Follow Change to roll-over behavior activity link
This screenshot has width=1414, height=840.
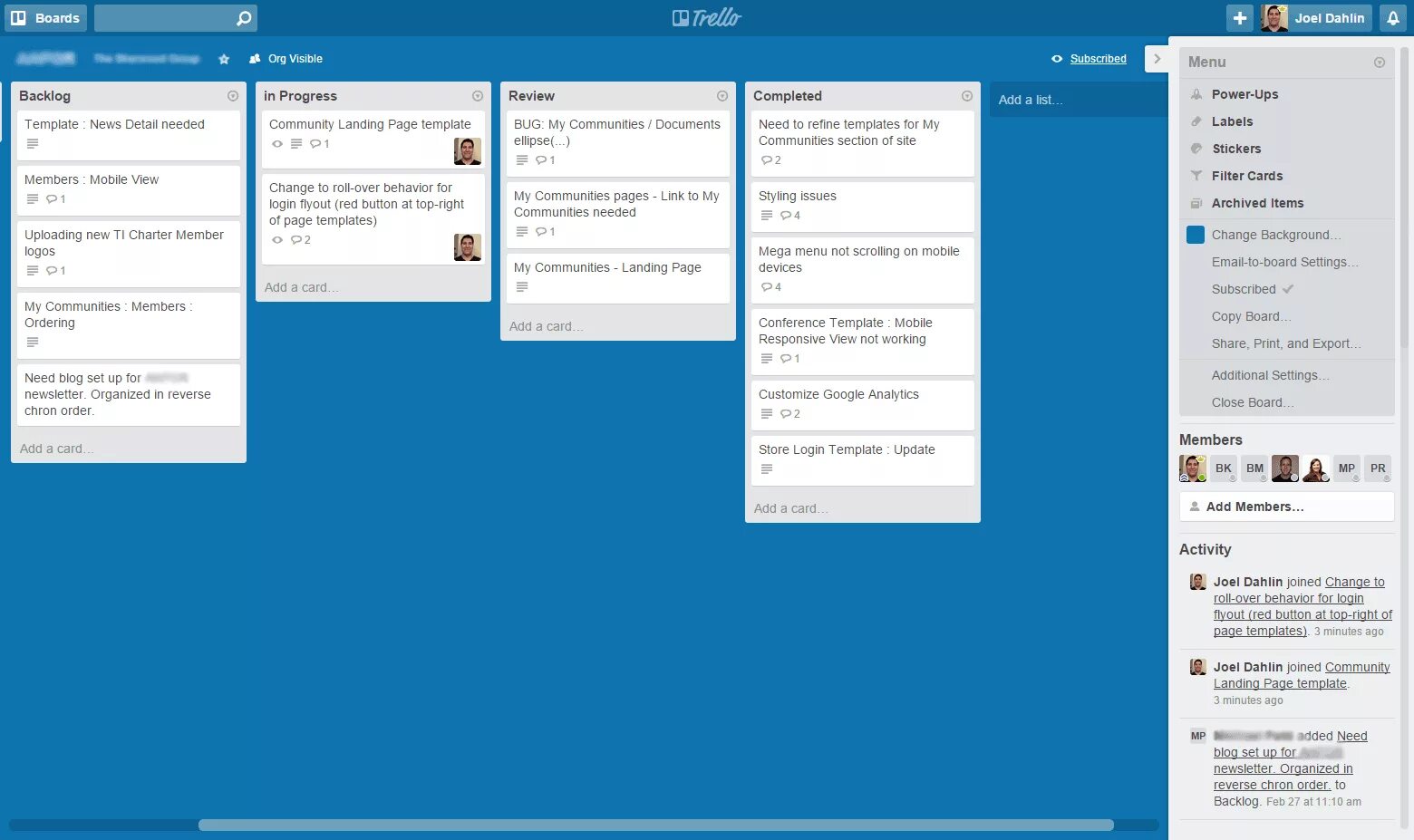pos(1303,606)
